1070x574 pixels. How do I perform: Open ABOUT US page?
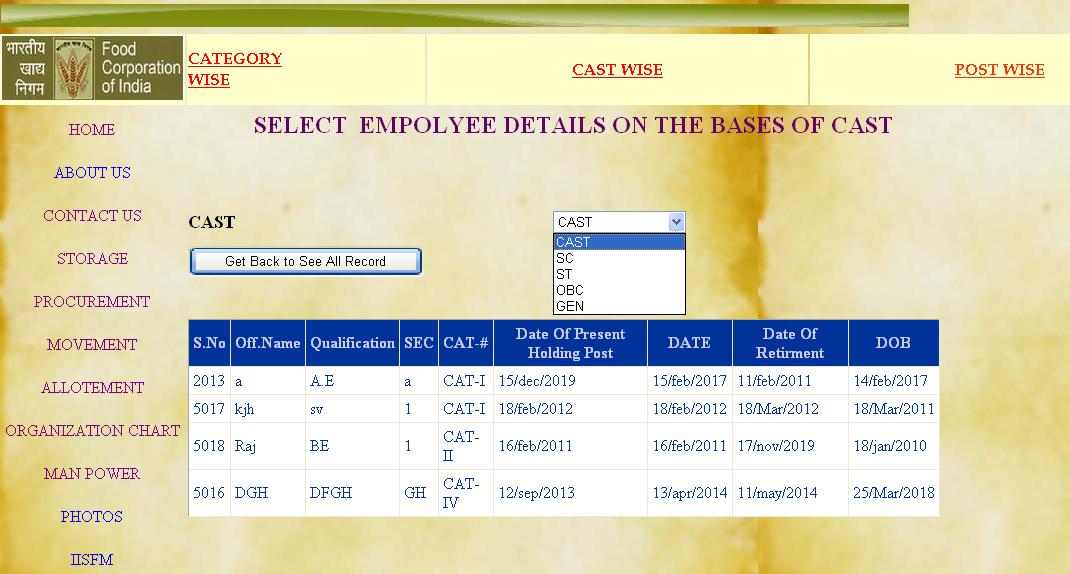pyautogui.click(x=92, y=173)
